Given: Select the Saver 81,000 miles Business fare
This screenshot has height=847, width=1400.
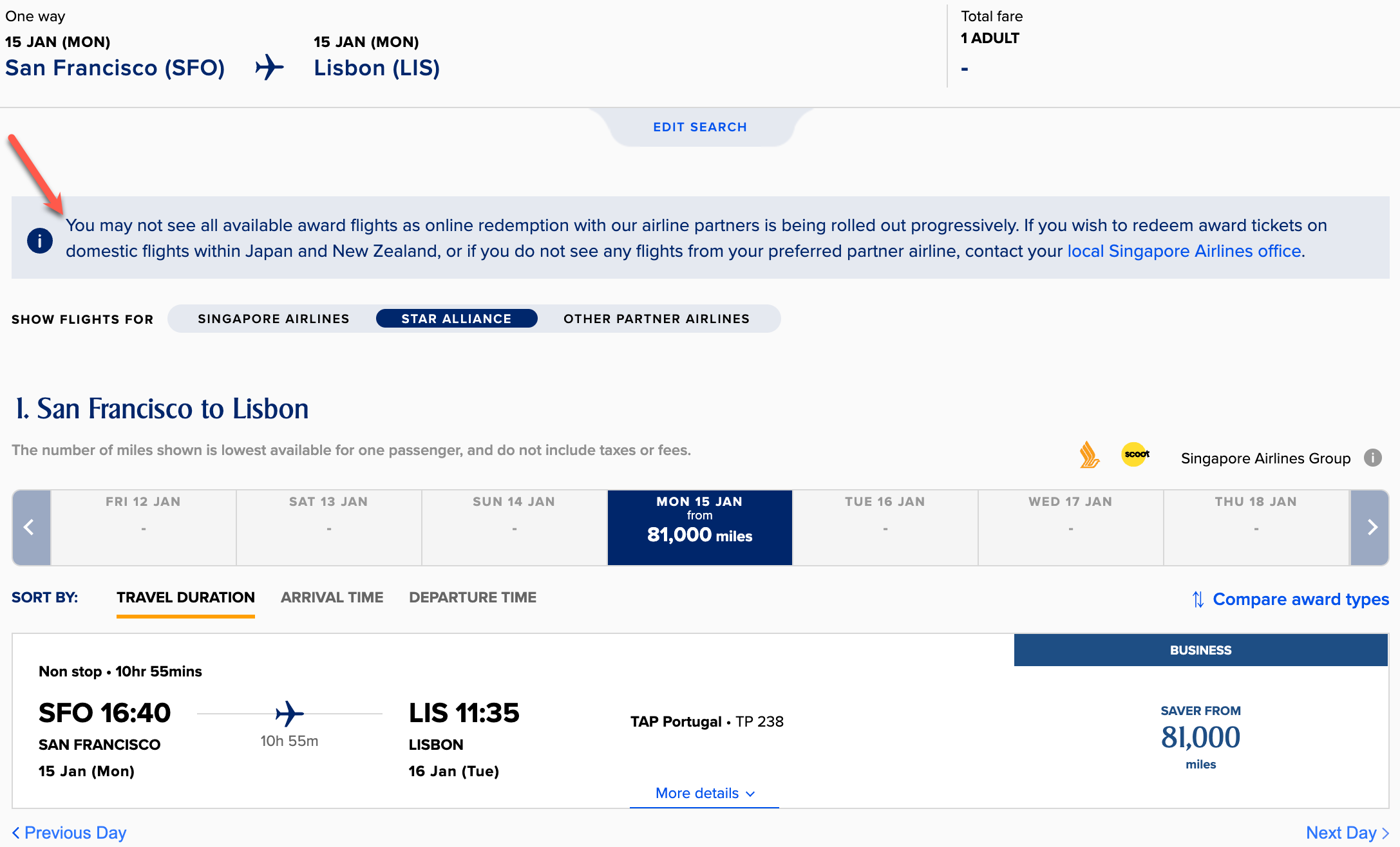Looking at the screenshot, I should tap(1200, 737).
